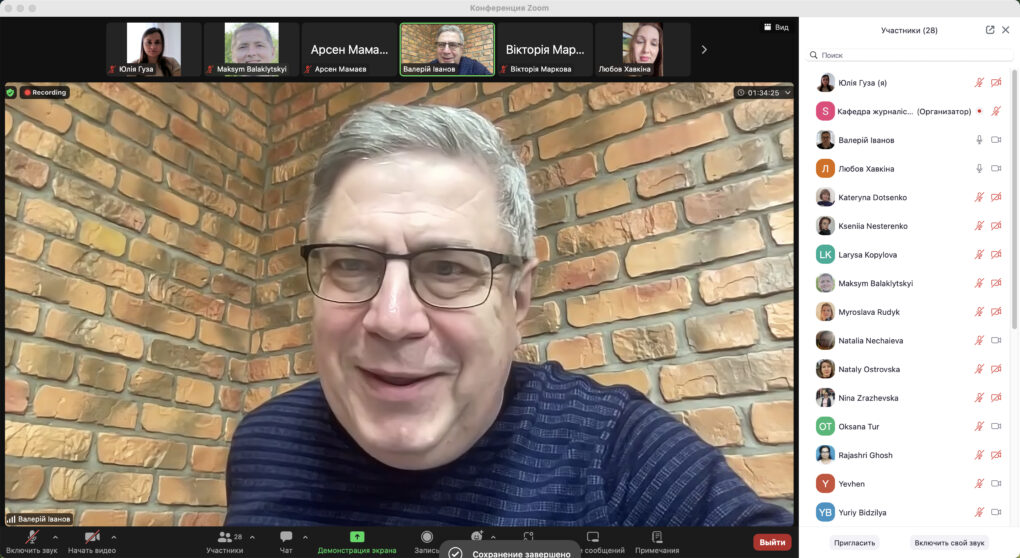Image resolution: width=1020 pixels, height=558 pixels.
Task: Select Любов Хавкіна's video thumbnail
Action: (x=643, y=49)
